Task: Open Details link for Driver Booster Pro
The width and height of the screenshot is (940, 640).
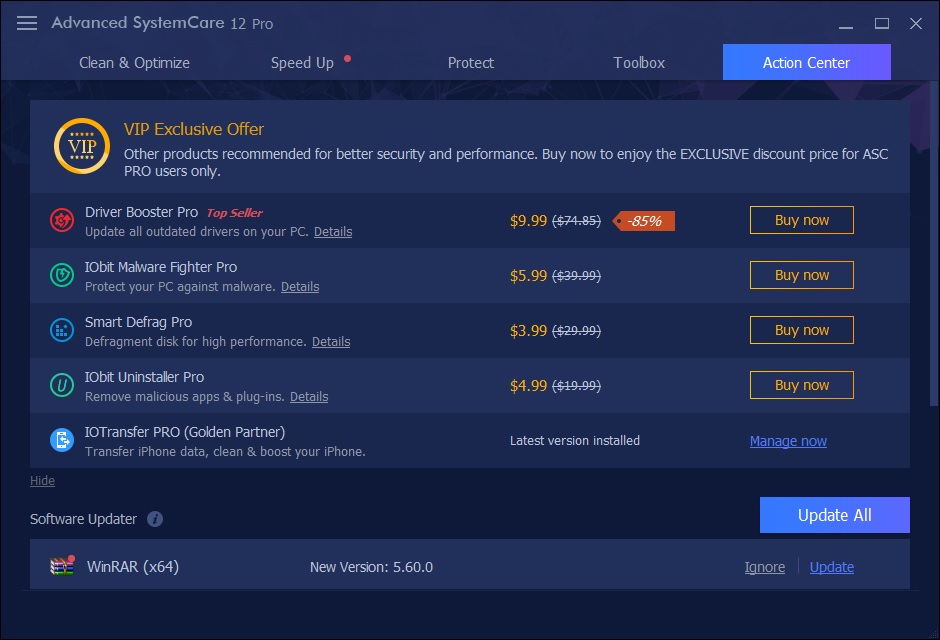Action: click(333, 232)
